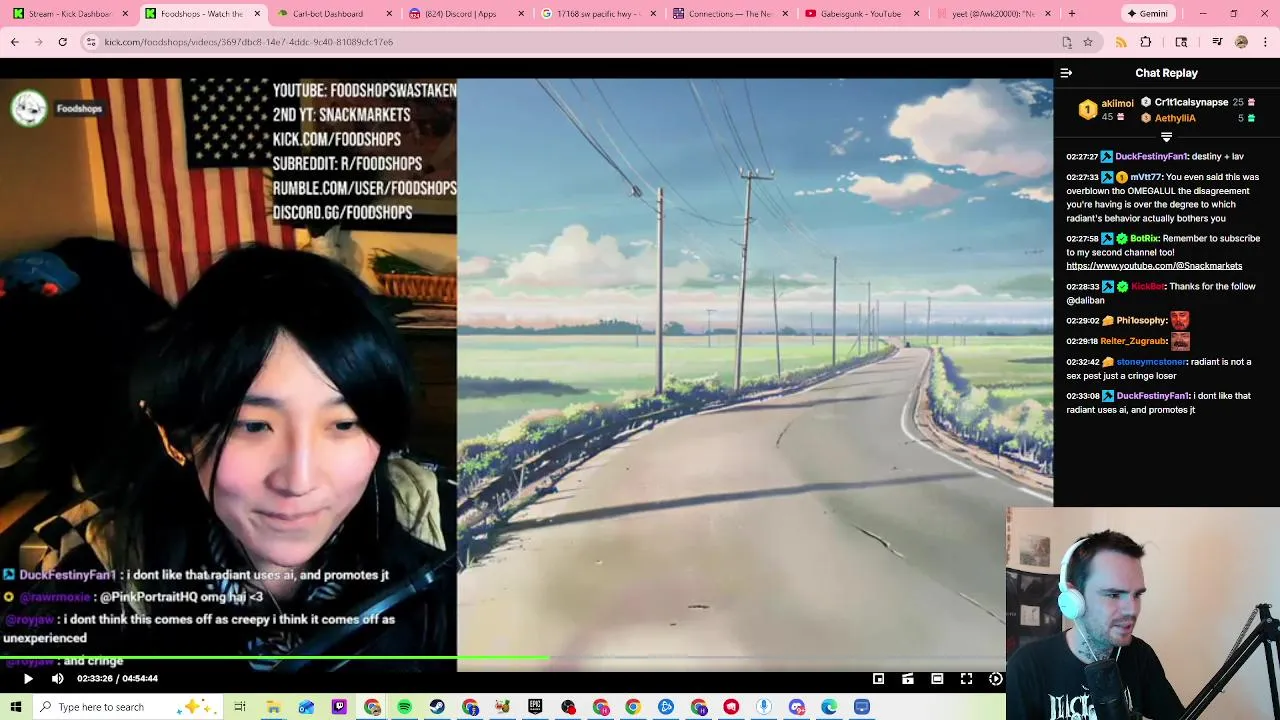Open media controls icon in toolbar
The height and width of the screenshot is (720, 1280).
[x=1217, y=42]
